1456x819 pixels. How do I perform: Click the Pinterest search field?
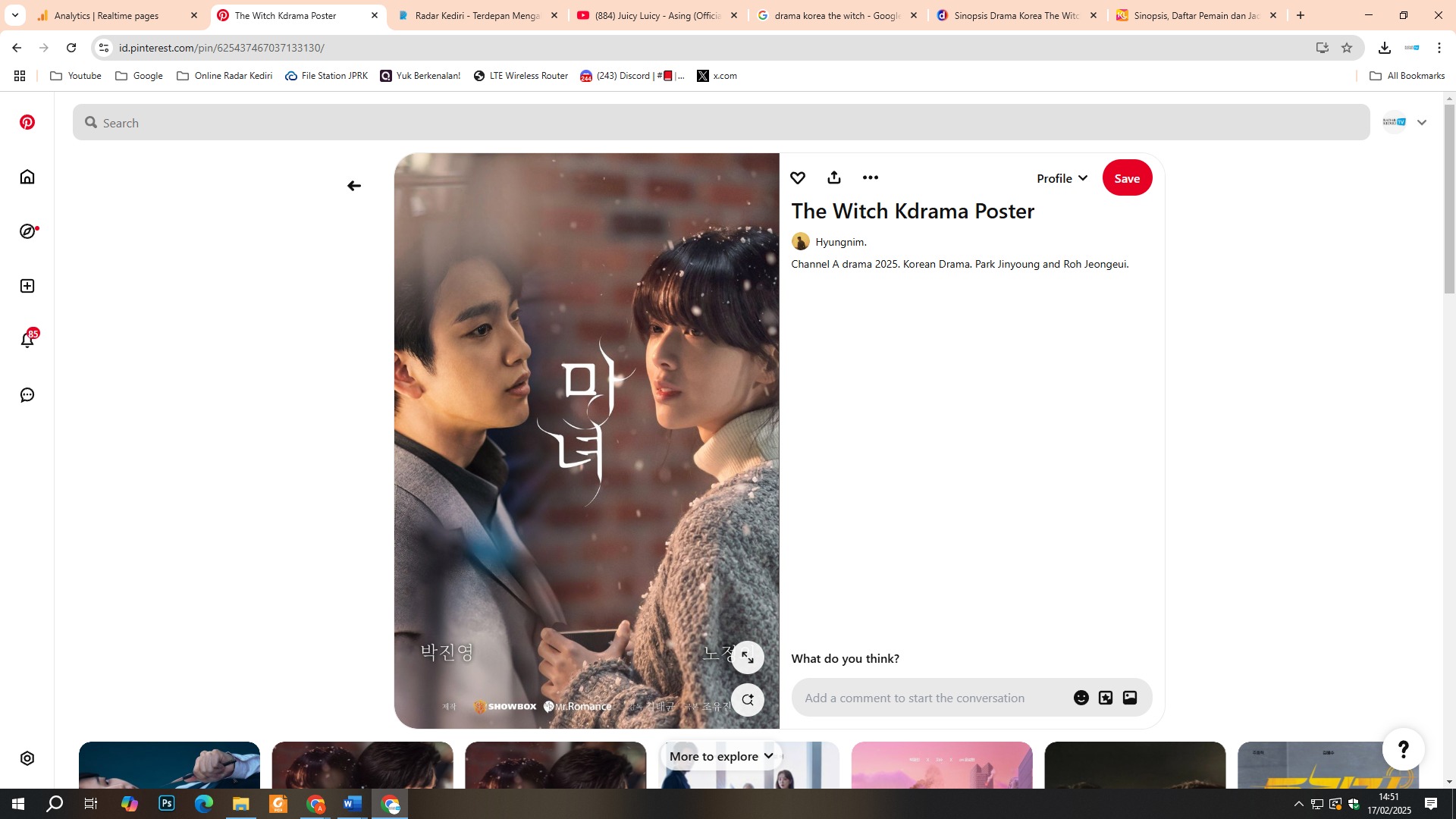point(721,122)
